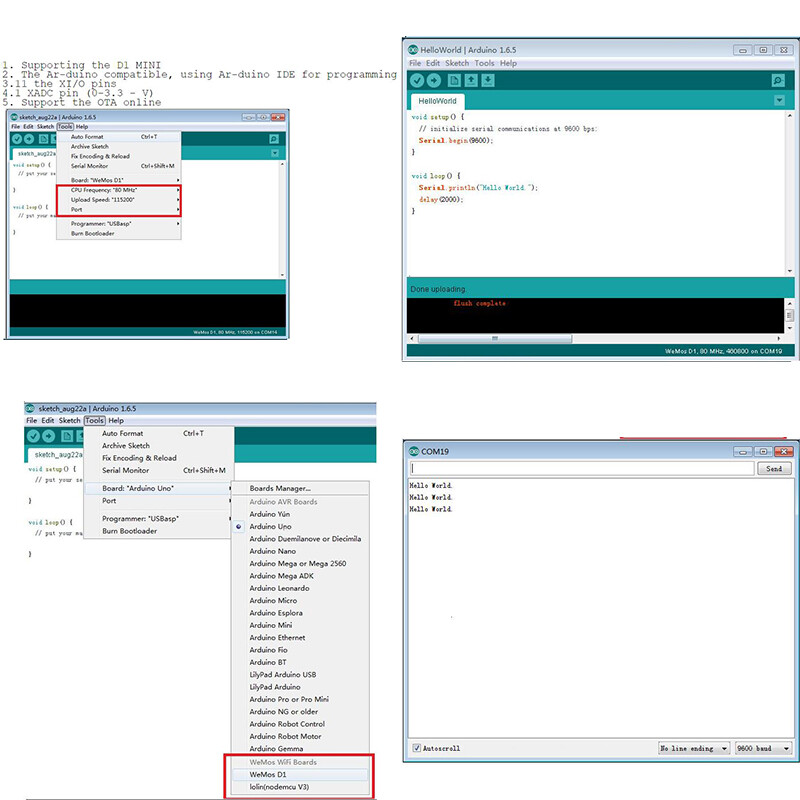Click New sketch icon in HelloWorld window
Screen dimensions: 800x800
pyautogui.click(x=454, y=81)
